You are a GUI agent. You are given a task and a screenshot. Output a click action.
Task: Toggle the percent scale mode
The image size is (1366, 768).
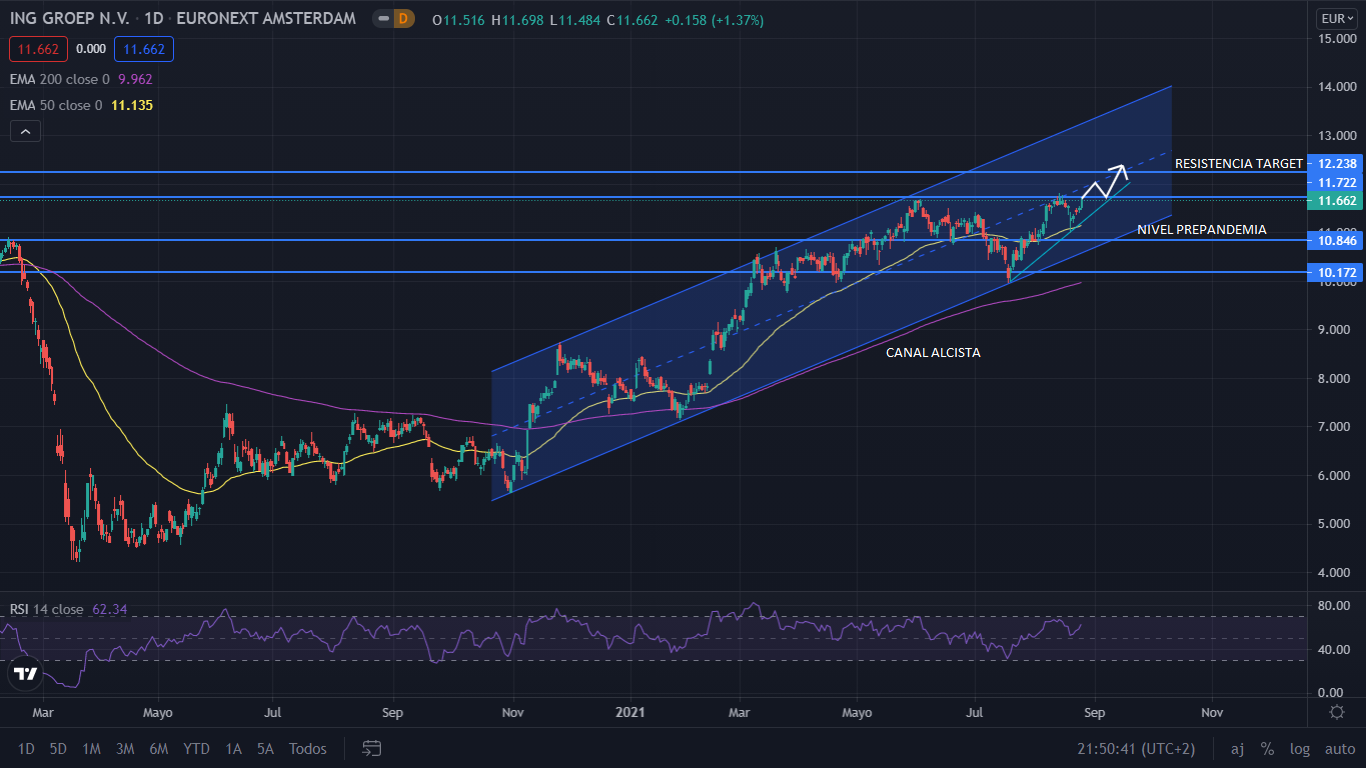coord(1267,748)
